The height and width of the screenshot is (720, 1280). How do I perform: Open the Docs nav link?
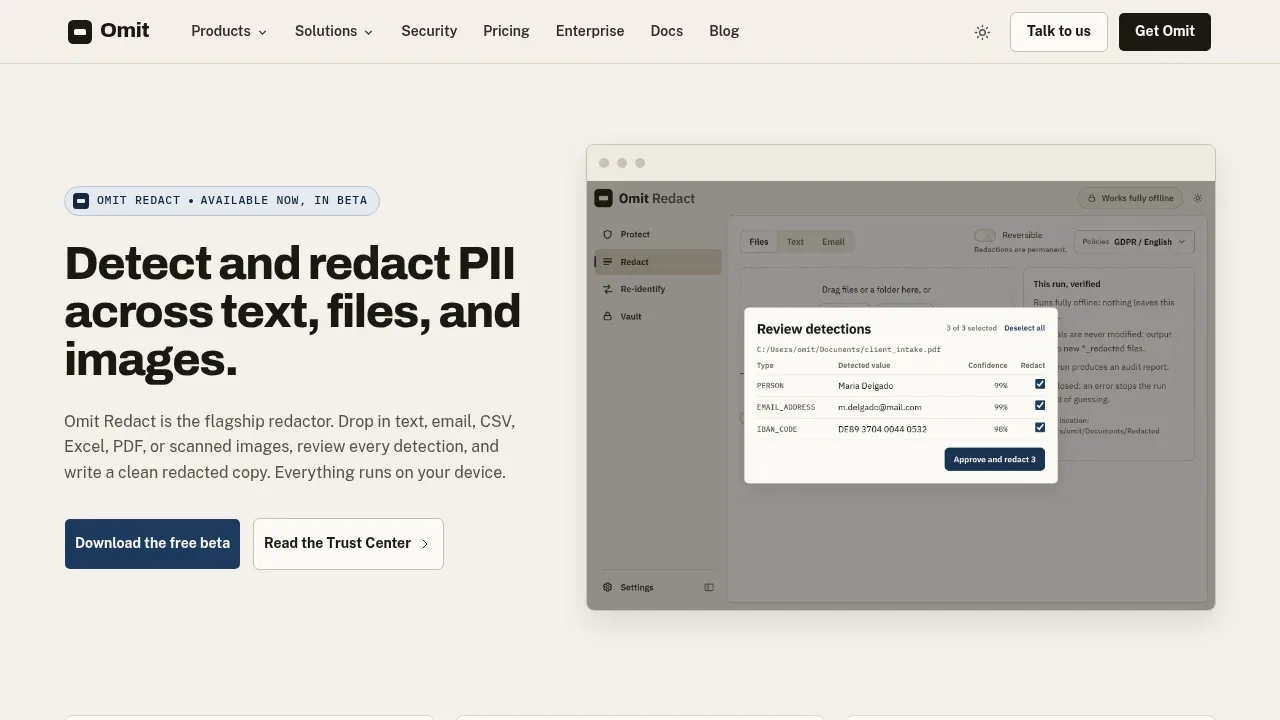tap(666, 31)
